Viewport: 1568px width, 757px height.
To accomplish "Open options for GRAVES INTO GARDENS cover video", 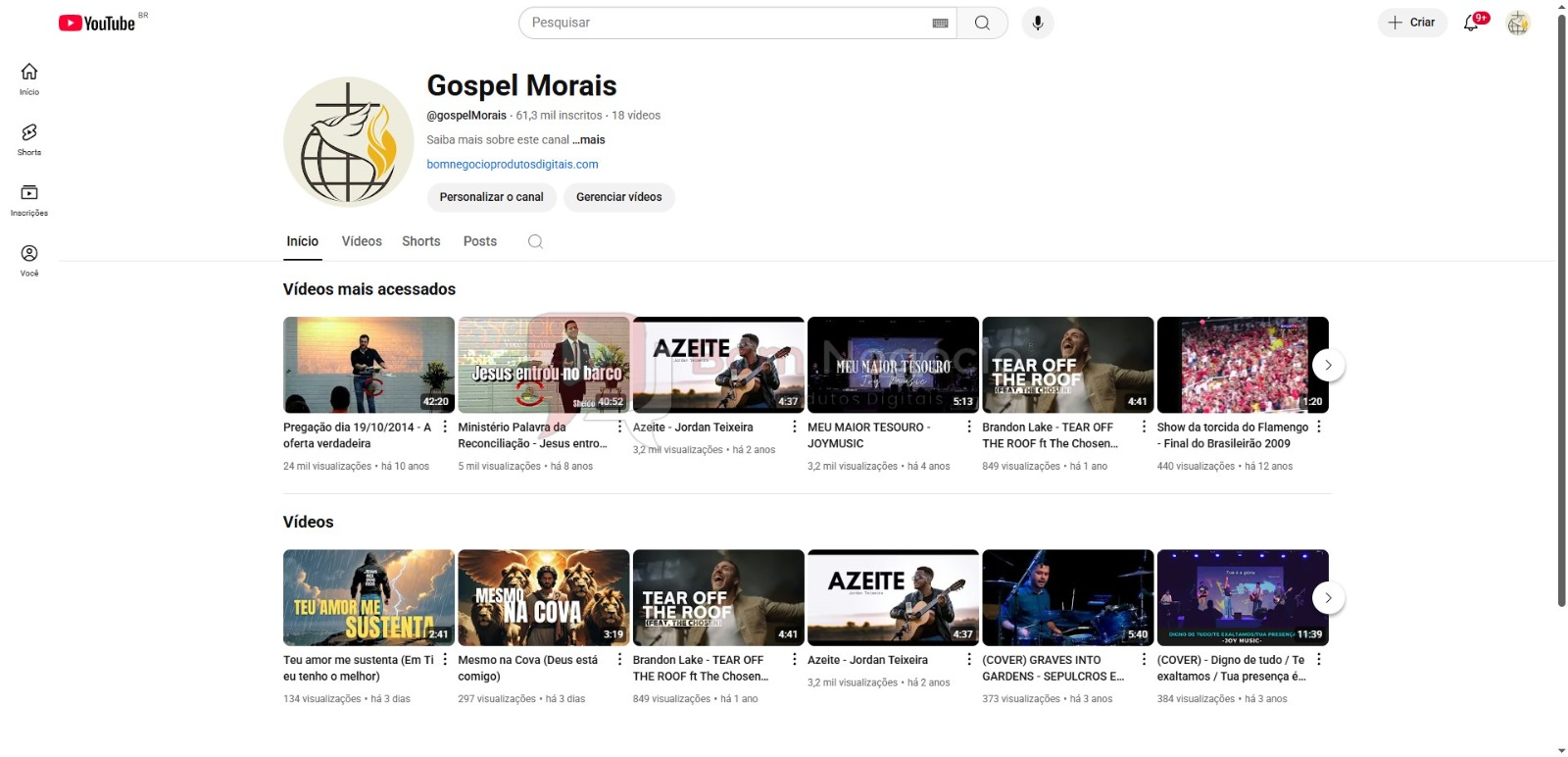I will coord(1144,660).
